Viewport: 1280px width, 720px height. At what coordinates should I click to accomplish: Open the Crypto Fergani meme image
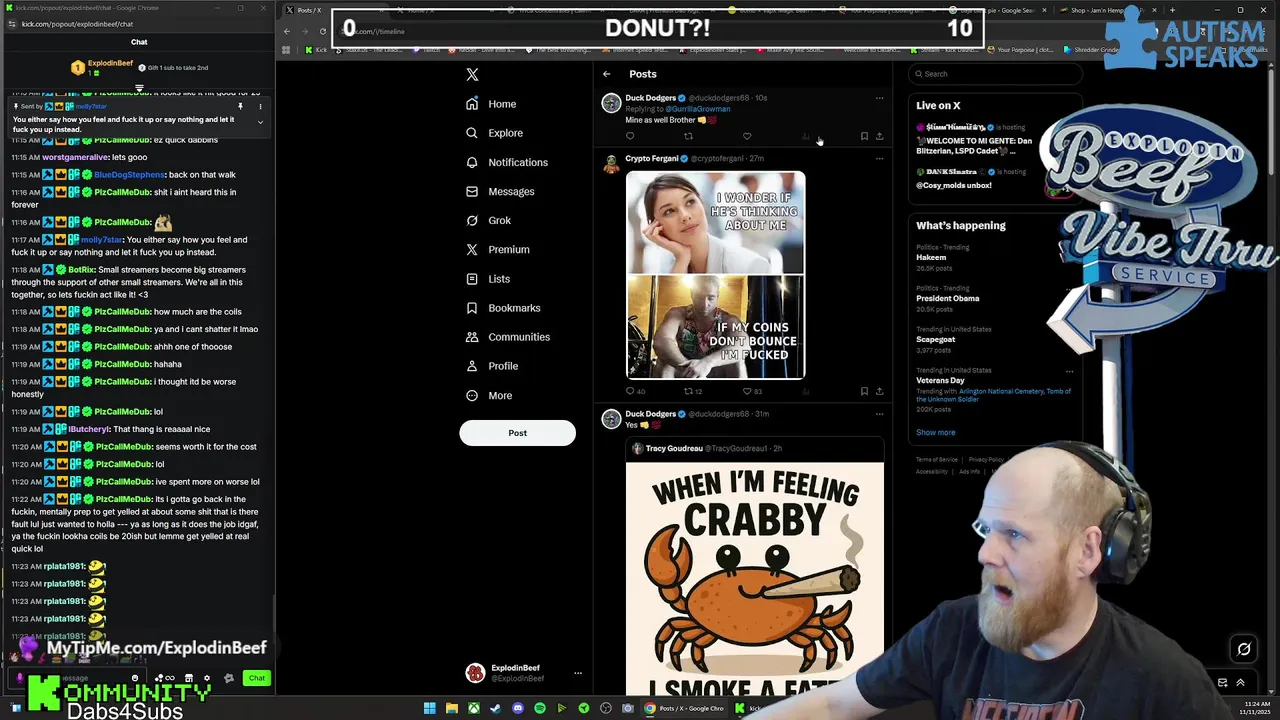[x=715, y=275]
